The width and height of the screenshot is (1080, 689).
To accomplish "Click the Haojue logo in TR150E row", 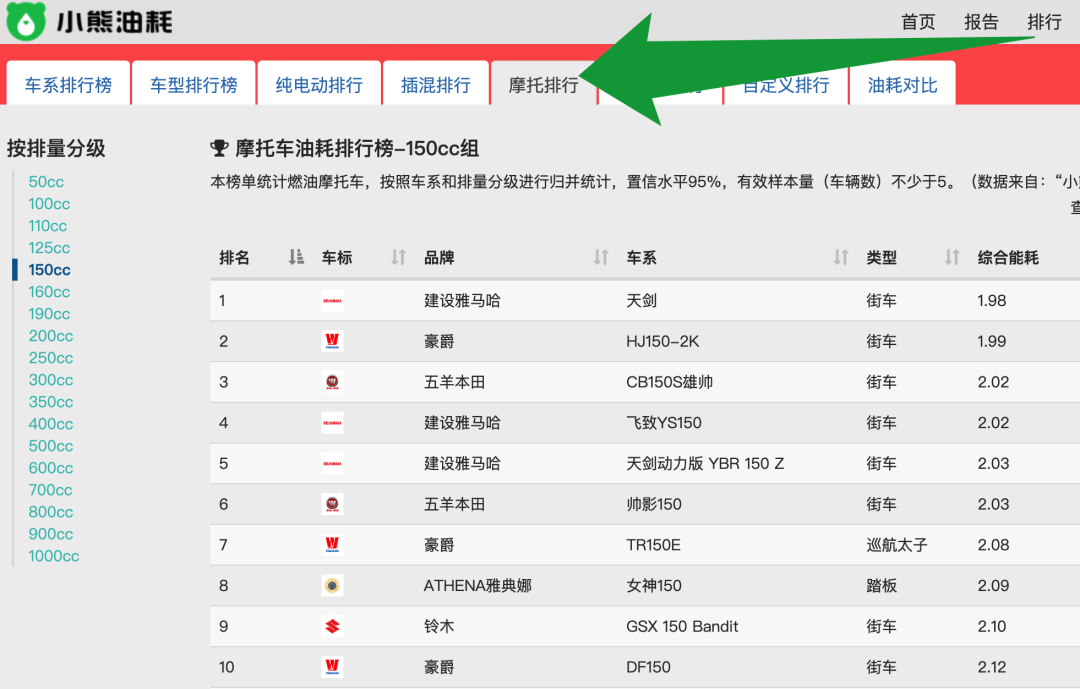I will point(332,544).
